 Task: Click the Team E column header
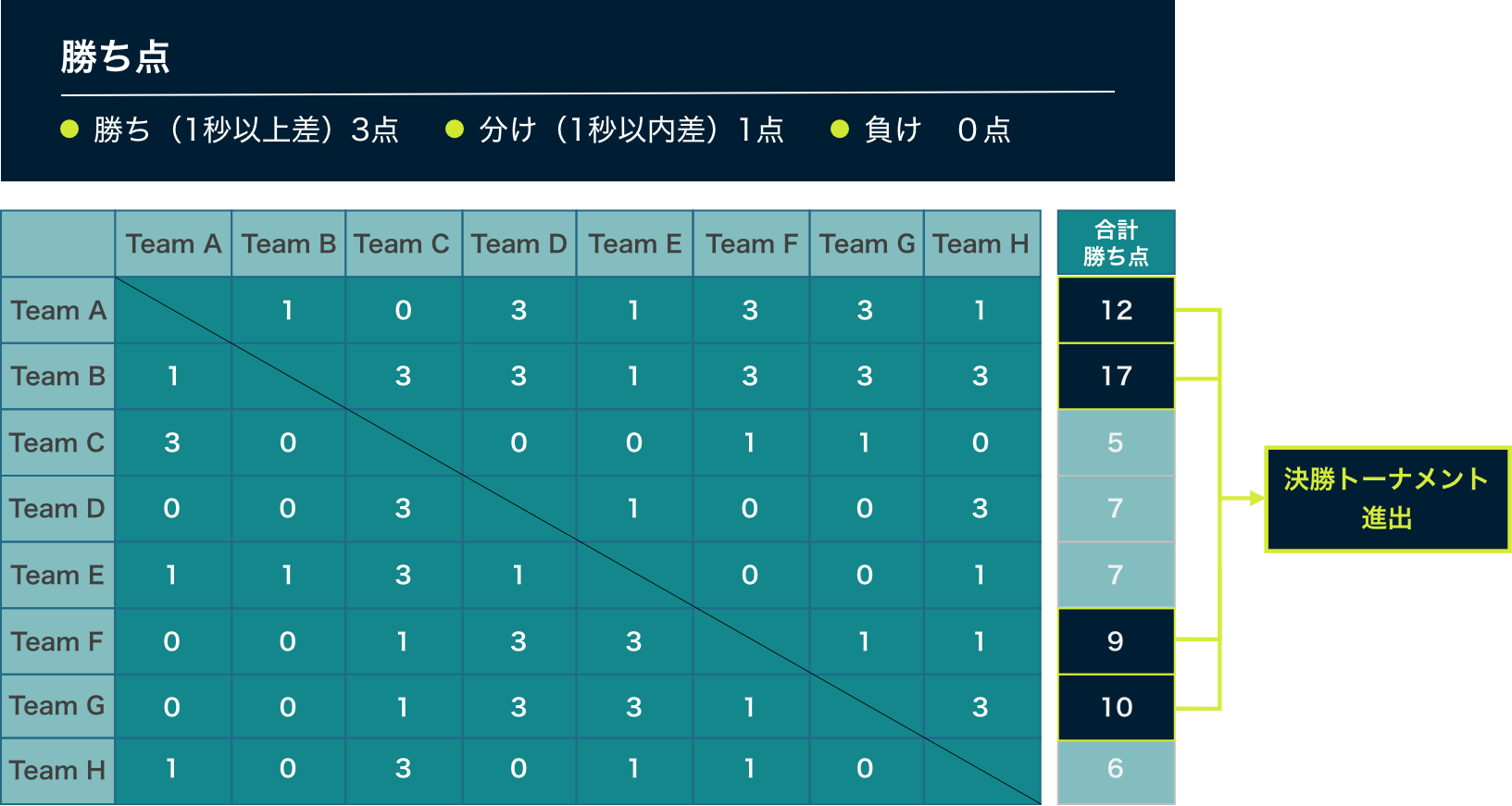pyautogui.click(x=634, y=244)
